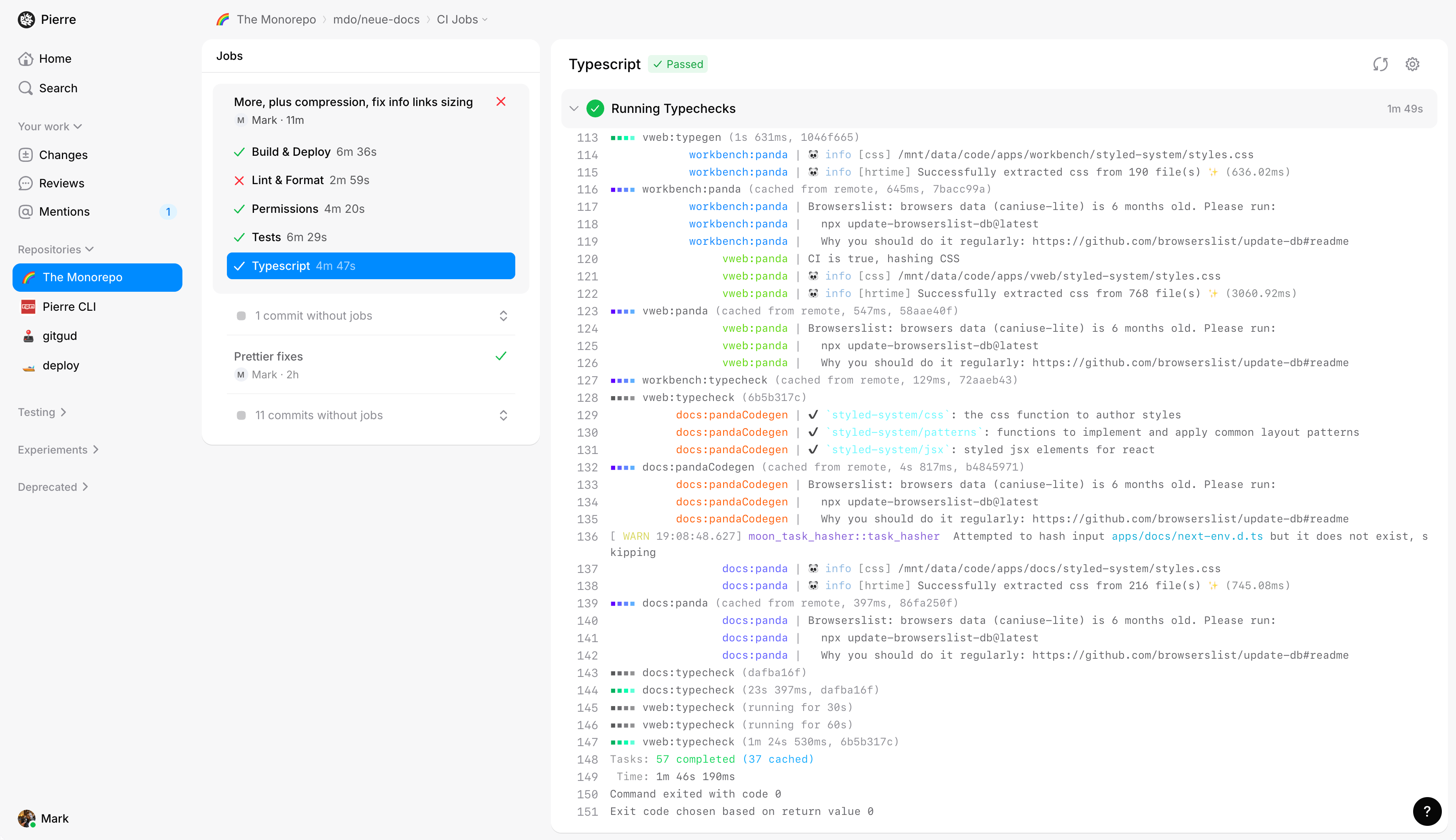Open the Prettier fixes commit
Image resolution: width=1456 pixels, height=840 pixels.
(x=269, y=356)
